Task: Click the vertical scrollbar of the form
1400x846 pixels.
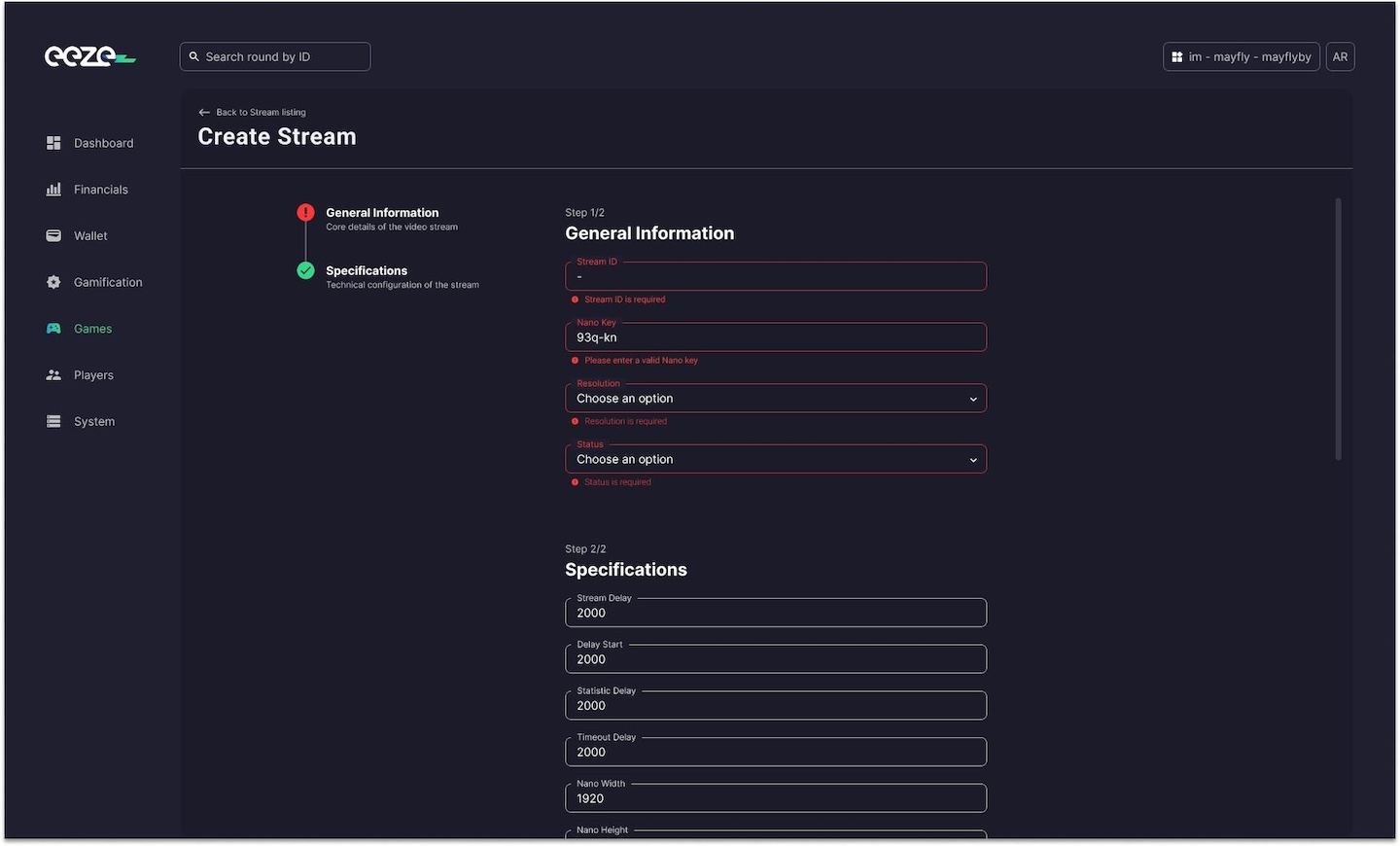Action: [1338, 329]
